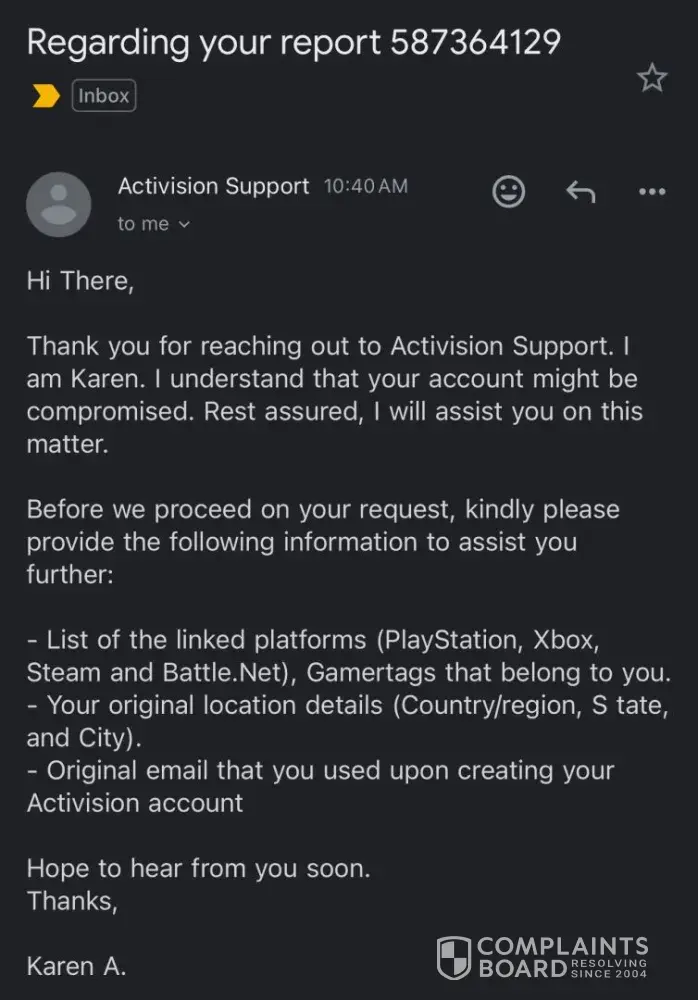Screen dimensions: 698x1000
Task: Click the "Karen A." signature
Action: click(76, 966)
